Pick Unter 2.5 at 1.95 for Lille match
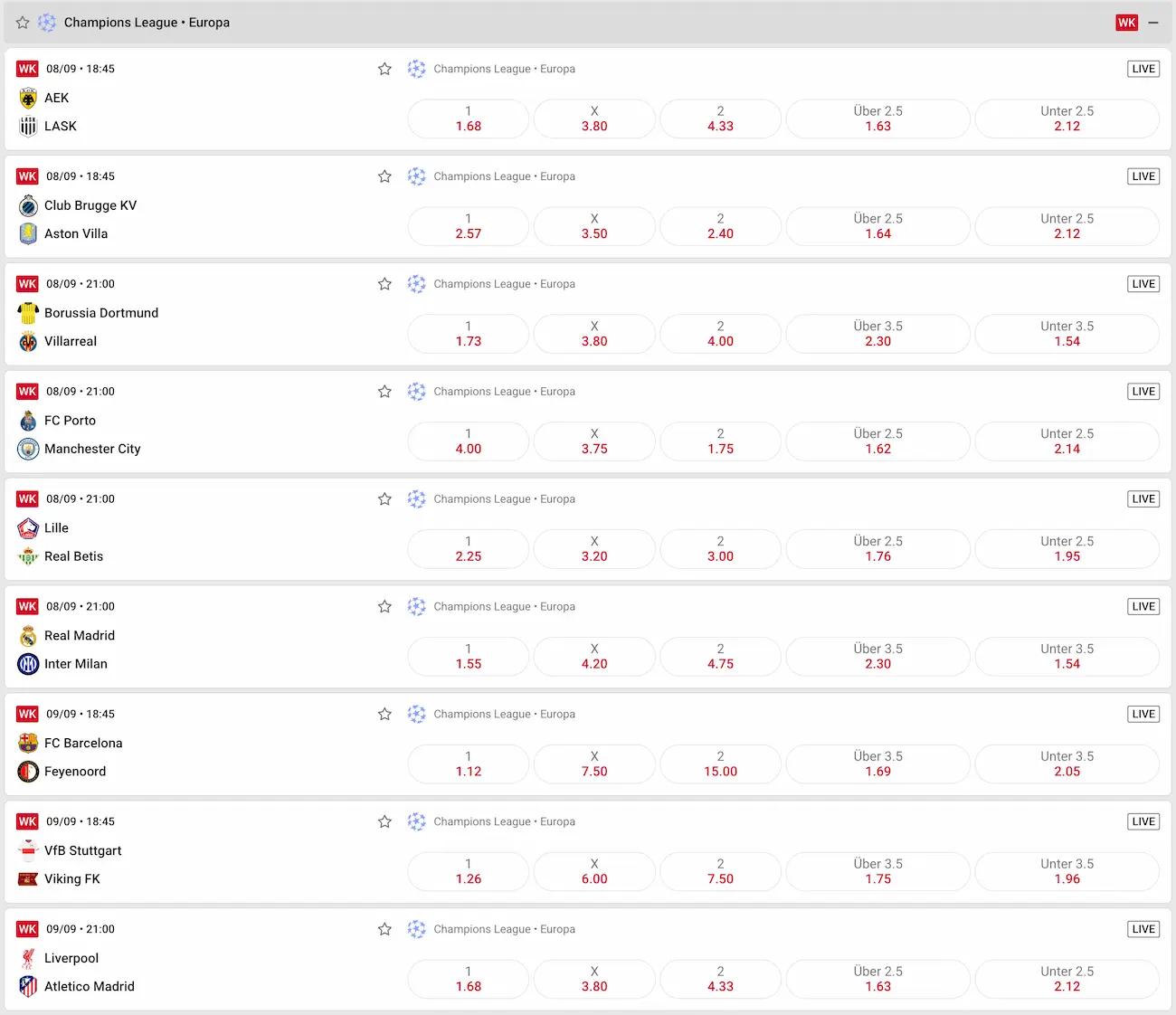This screenshot has width=1176, height=1015. (x=1067, y=549)
